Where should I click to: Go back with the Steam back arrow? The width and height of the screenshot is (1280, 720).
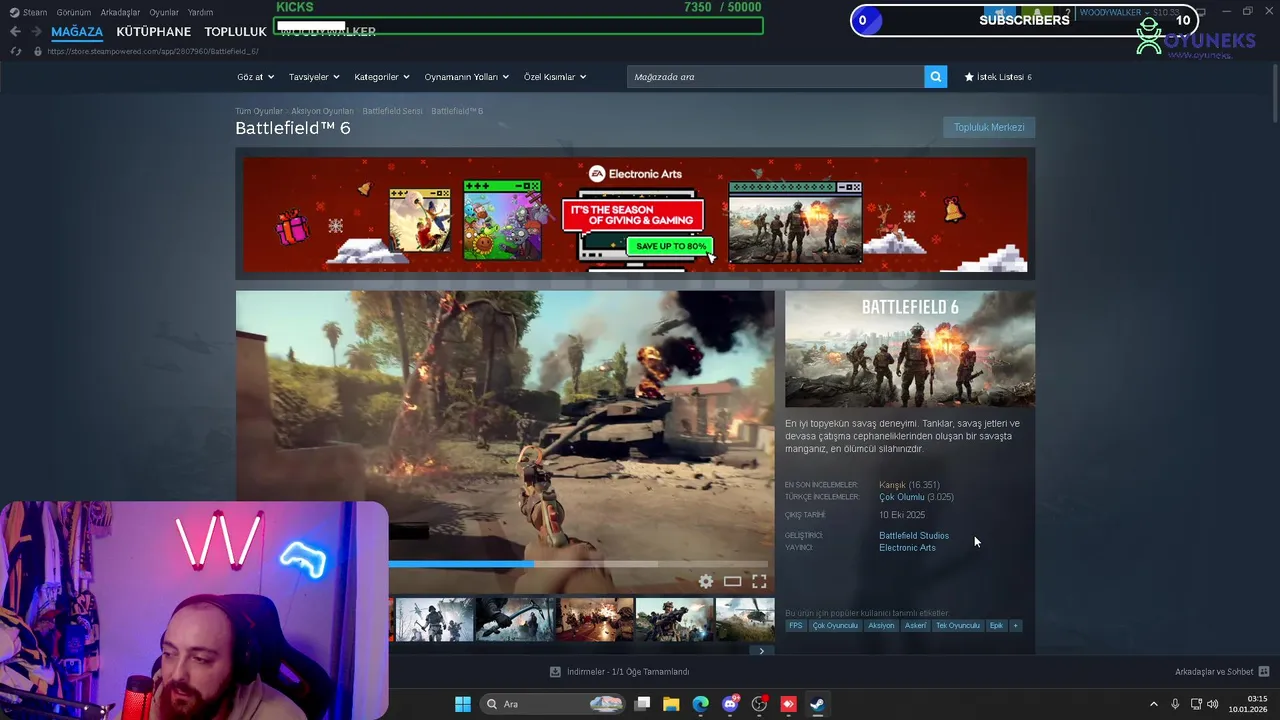[15, 32]
